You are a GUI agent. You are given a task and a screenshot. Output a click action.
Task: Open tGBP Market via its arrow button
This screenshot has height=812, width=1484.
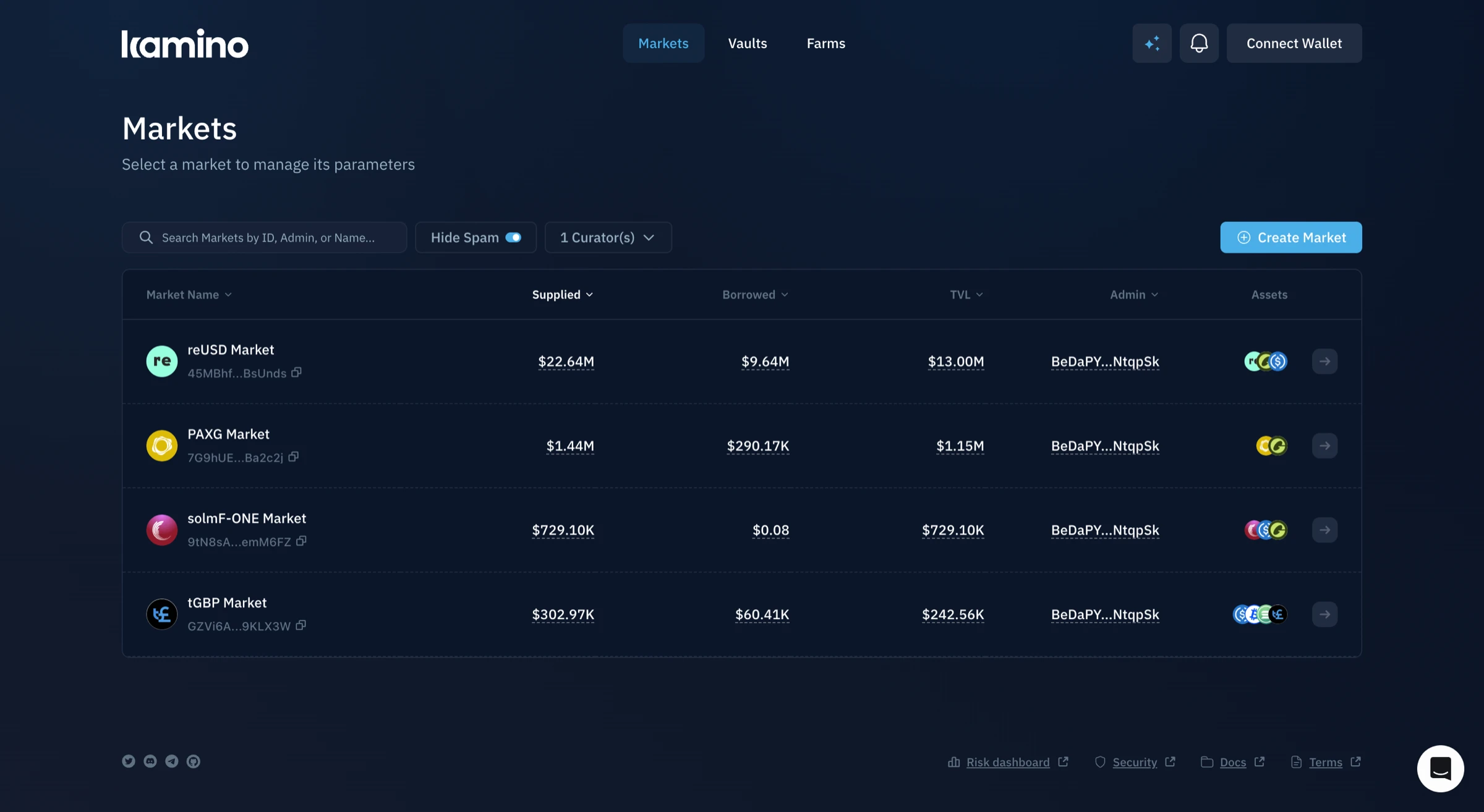[x=1324, y=614]
